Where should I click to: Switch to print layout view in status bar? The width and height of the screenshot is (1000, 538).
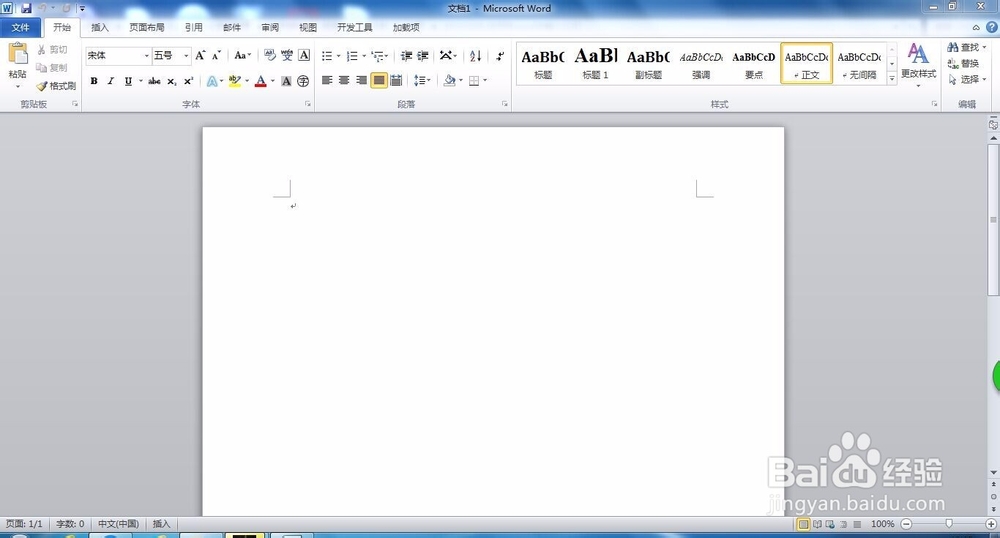[x=804, y=524]
